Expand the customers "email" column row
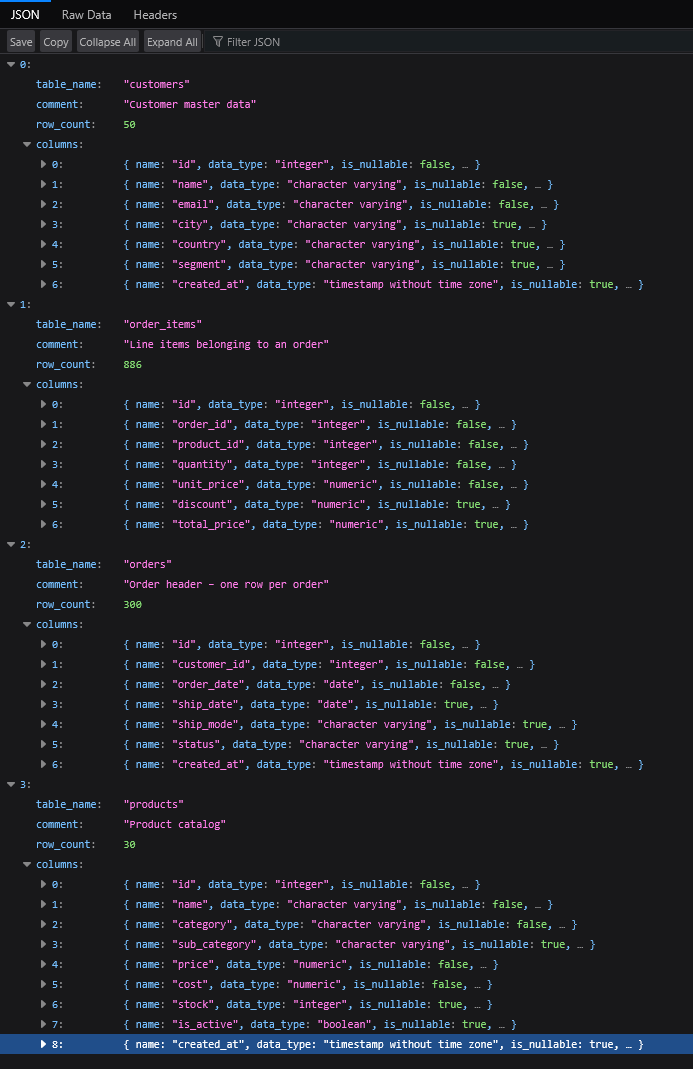The height and width of the screenshot is (1069, 693). 43,205
